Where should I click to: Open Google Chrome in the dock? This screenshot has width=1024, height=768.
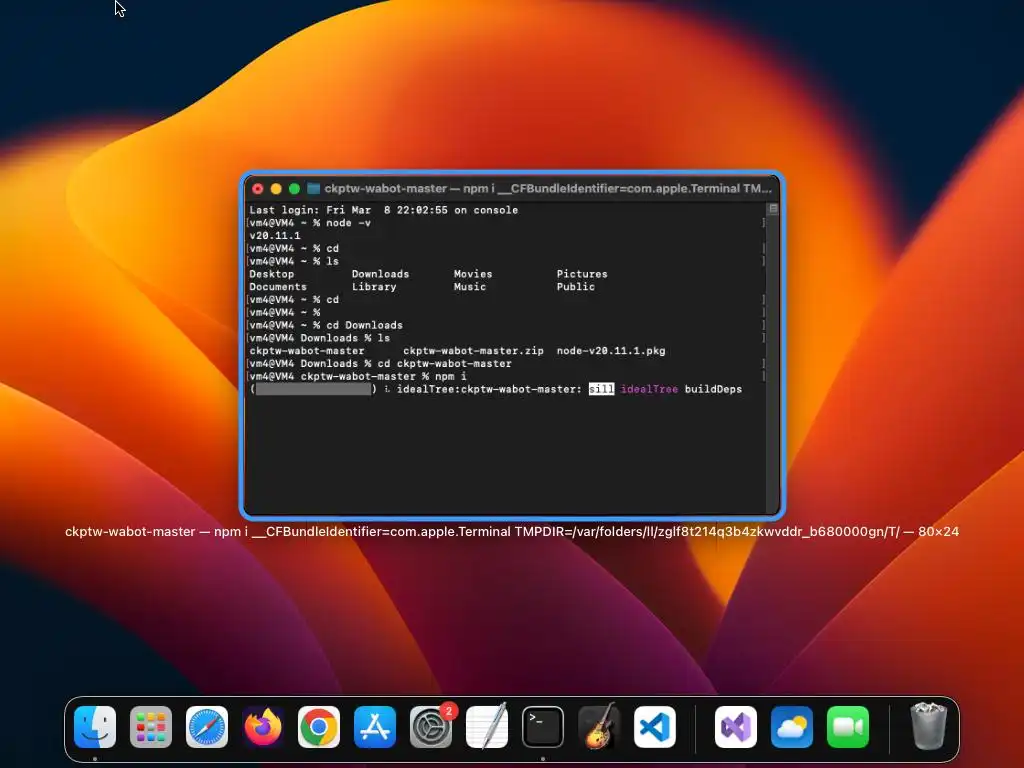click(319, 727)
